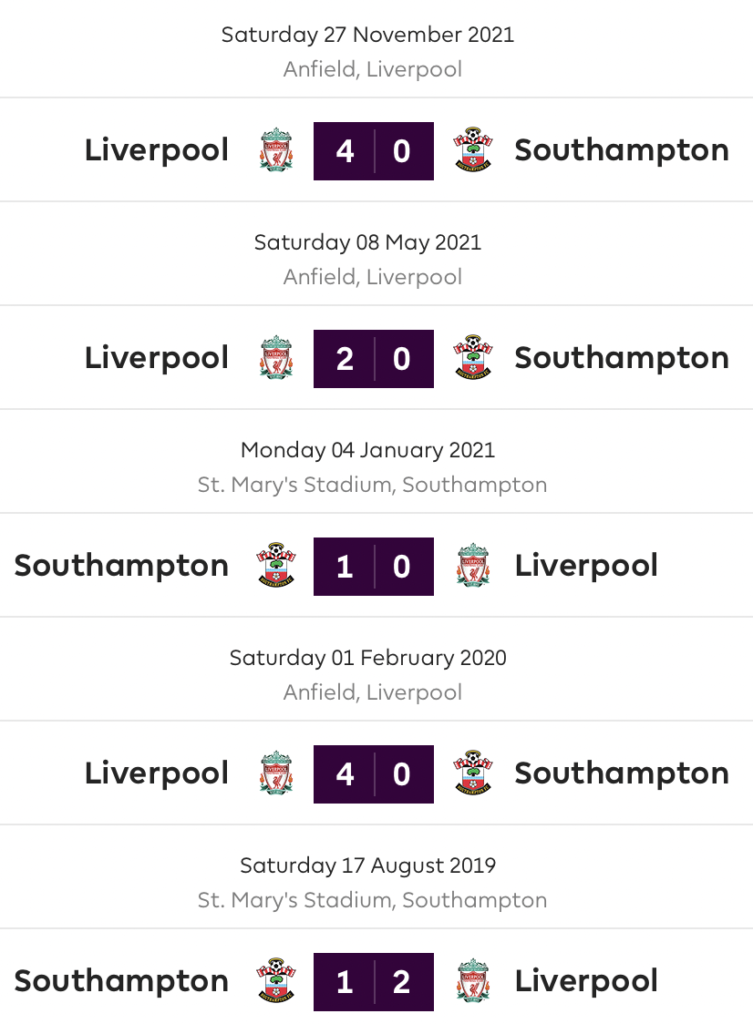The image size is (753, 1024).
Task: Click Southampton crest in 04 January 2021 match
Action: (x=276, y=566)
